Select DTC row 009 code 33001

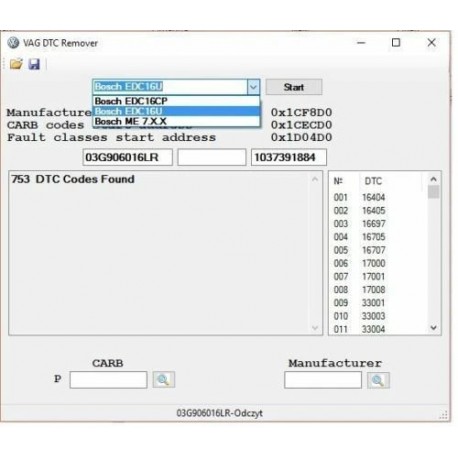(378, 303)
